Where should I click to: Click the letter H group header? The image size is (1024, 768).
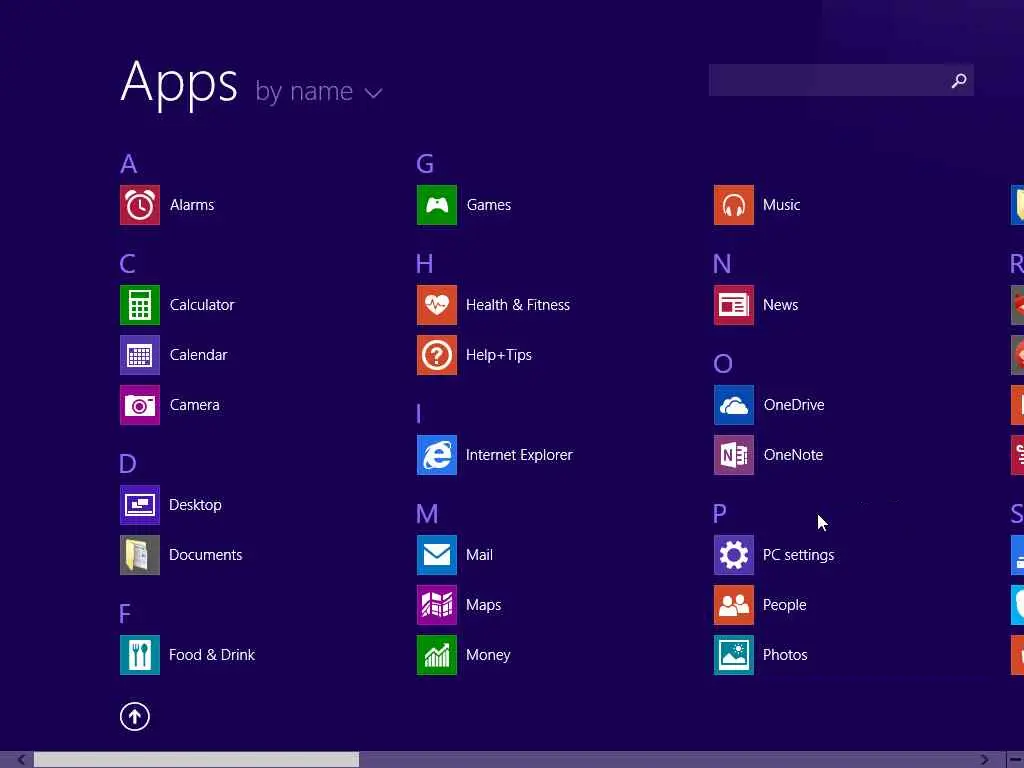coord(424,264)
